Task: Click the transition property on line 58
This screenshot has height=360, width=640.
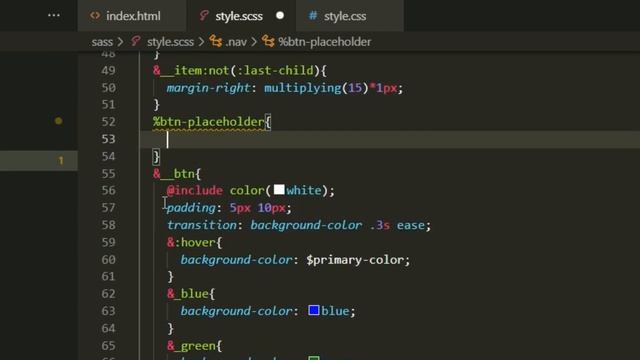Action: 202,225
